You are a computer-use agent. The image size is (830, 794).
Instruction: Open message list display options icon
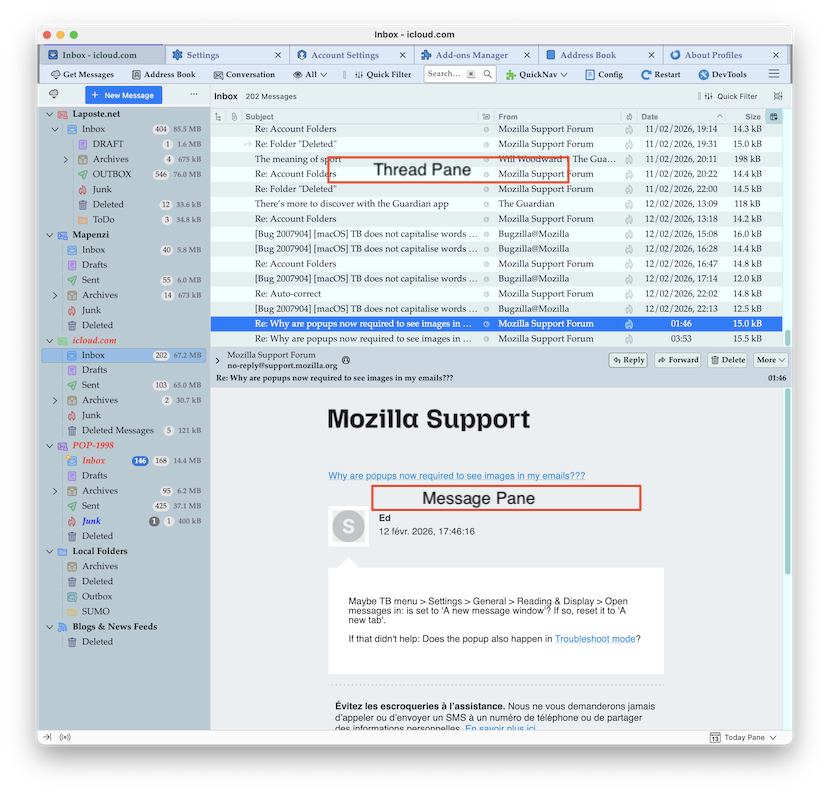pyautogui.click(x=778, y=96)
